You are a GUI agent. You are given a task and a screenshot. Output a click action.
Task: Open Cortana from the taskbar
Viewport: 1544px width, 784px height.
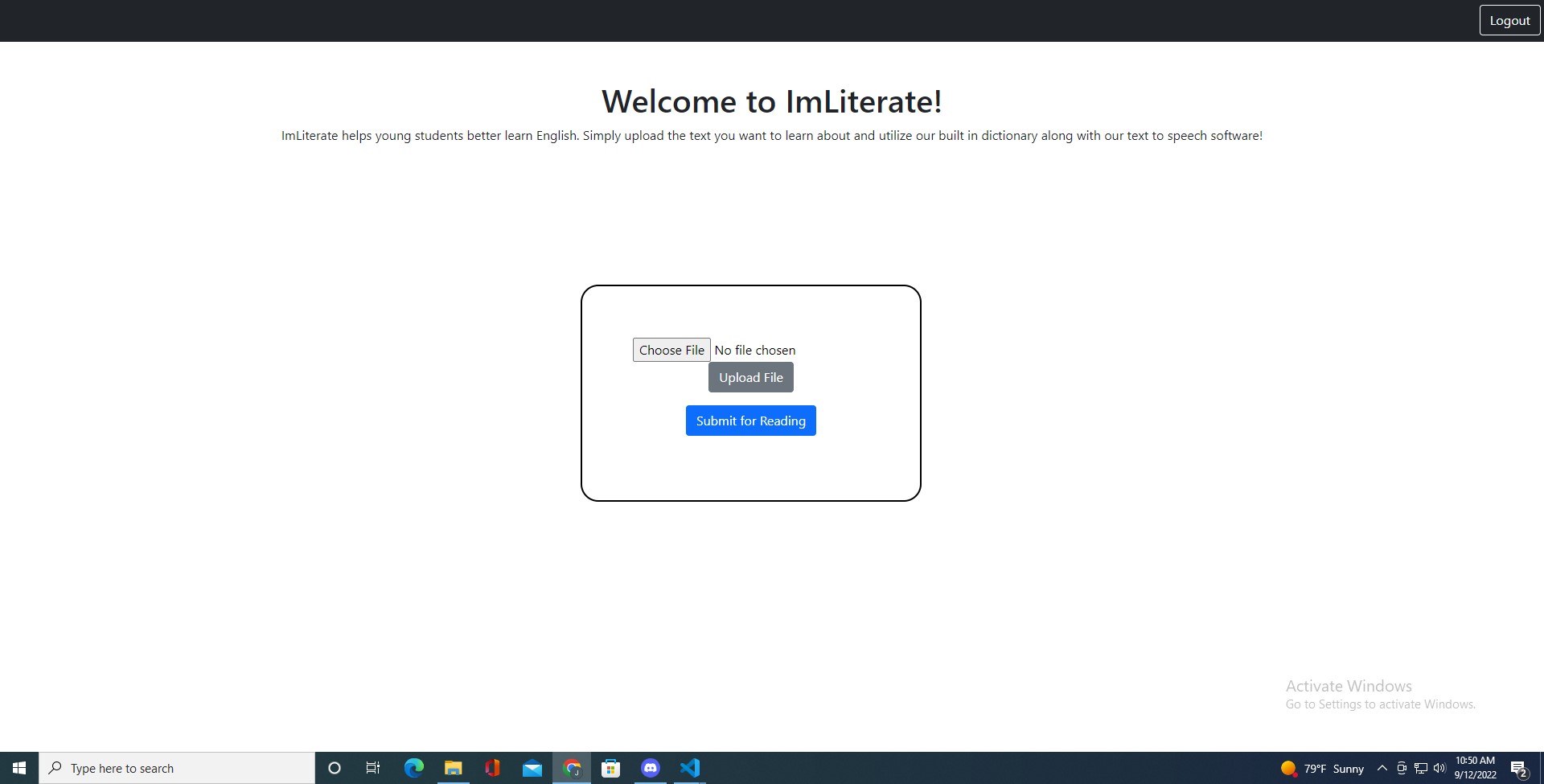[335, 768]
